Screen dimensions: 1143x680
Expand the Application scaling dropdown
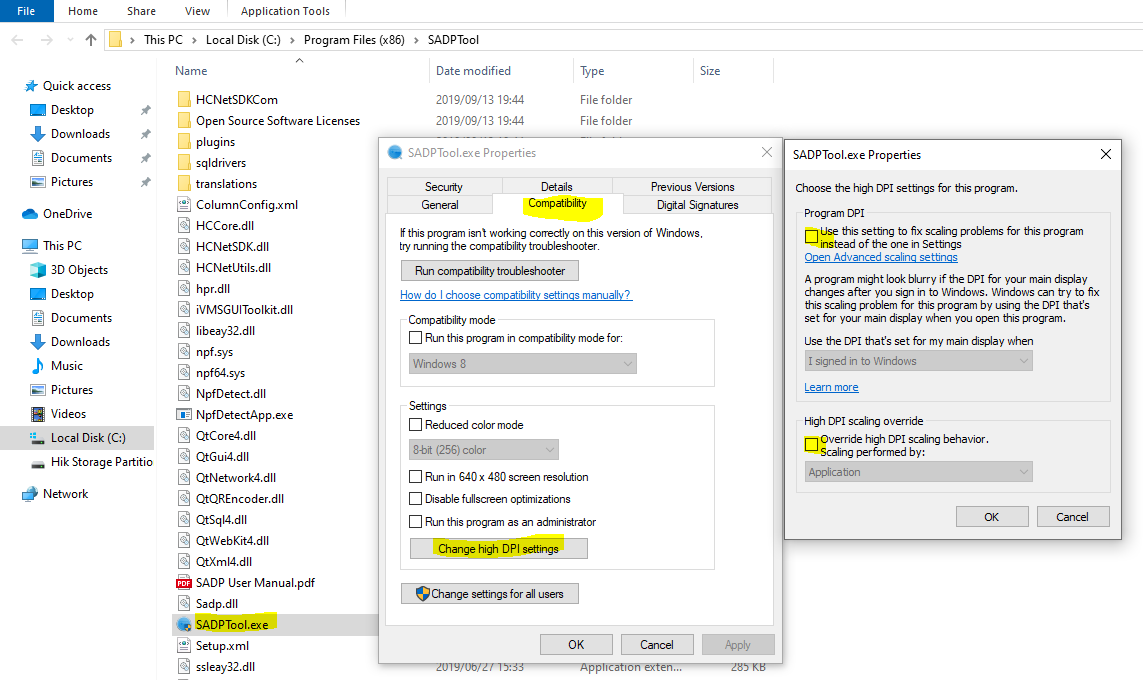(x=919, y=472)
